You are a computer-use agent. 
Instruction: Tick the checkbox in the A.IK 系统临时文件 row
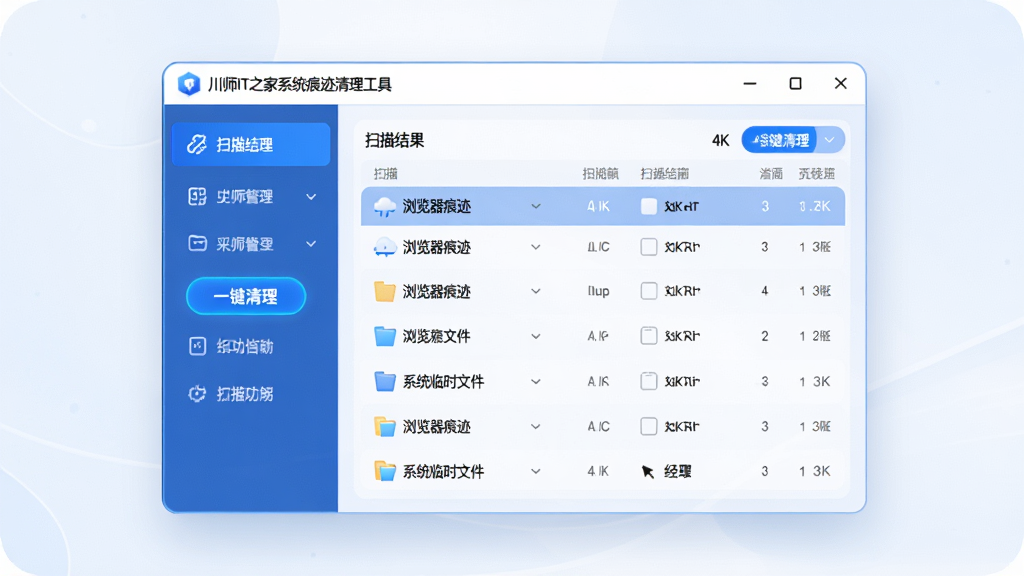[648, 381]
